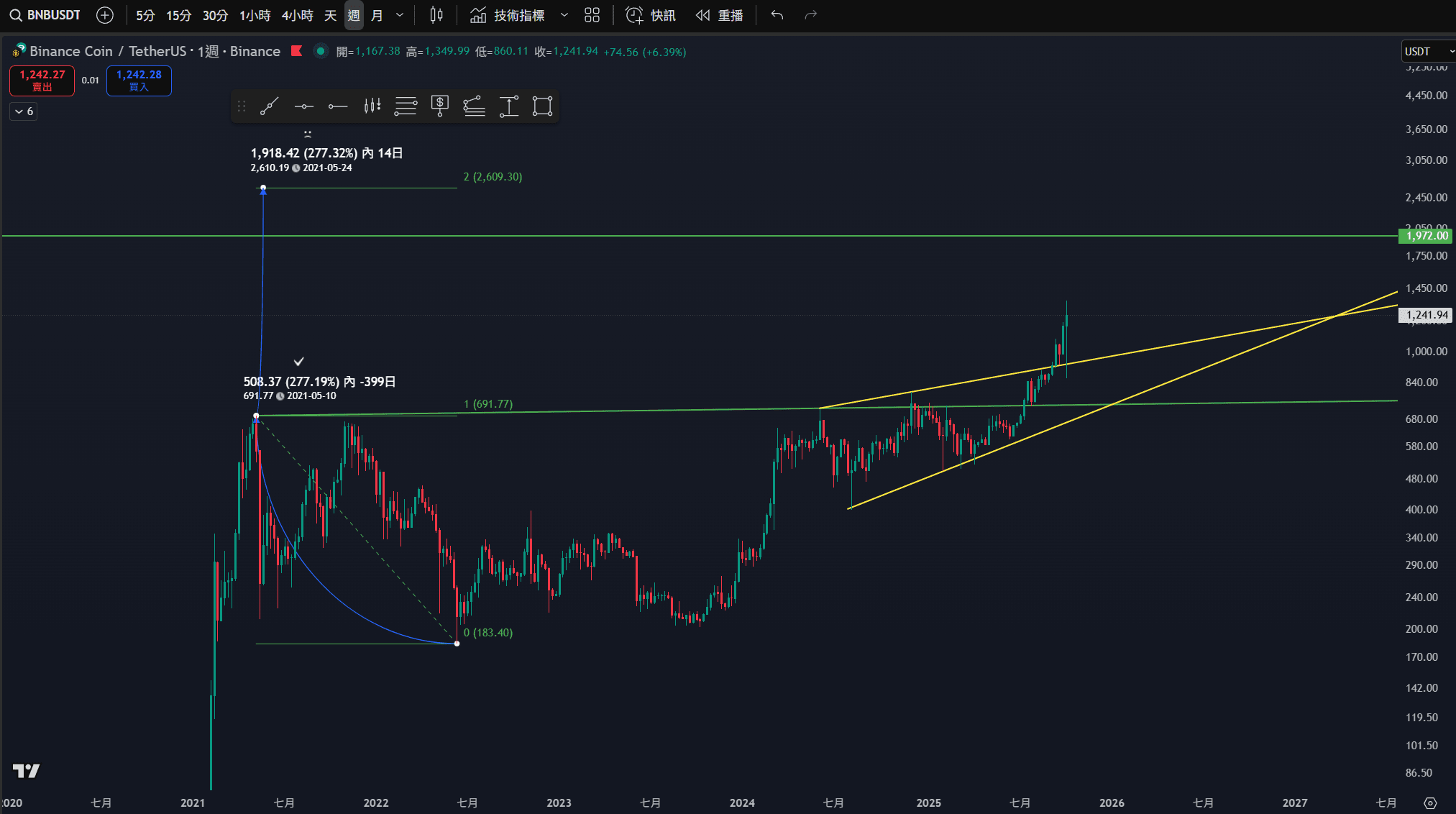Open the layout grid selector
This screenshot has height=814, width=1456.
coord(592,15)
